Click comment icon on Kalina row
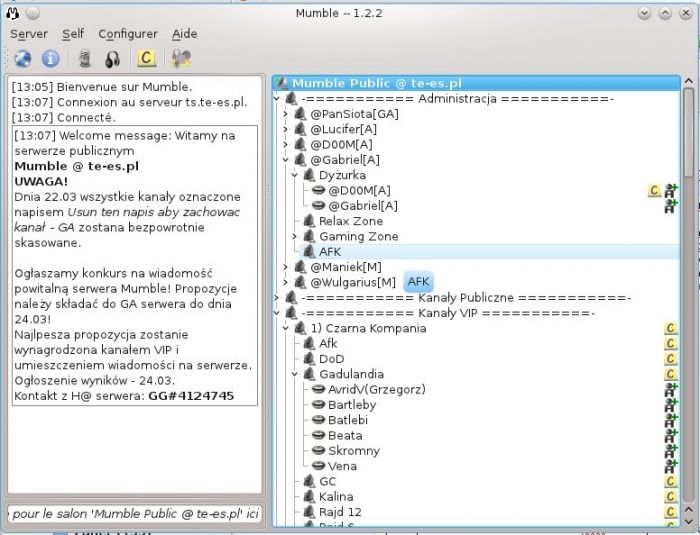The height and width of the screenshot is (535, 700). pyautogui.click(x=671, y=497)
